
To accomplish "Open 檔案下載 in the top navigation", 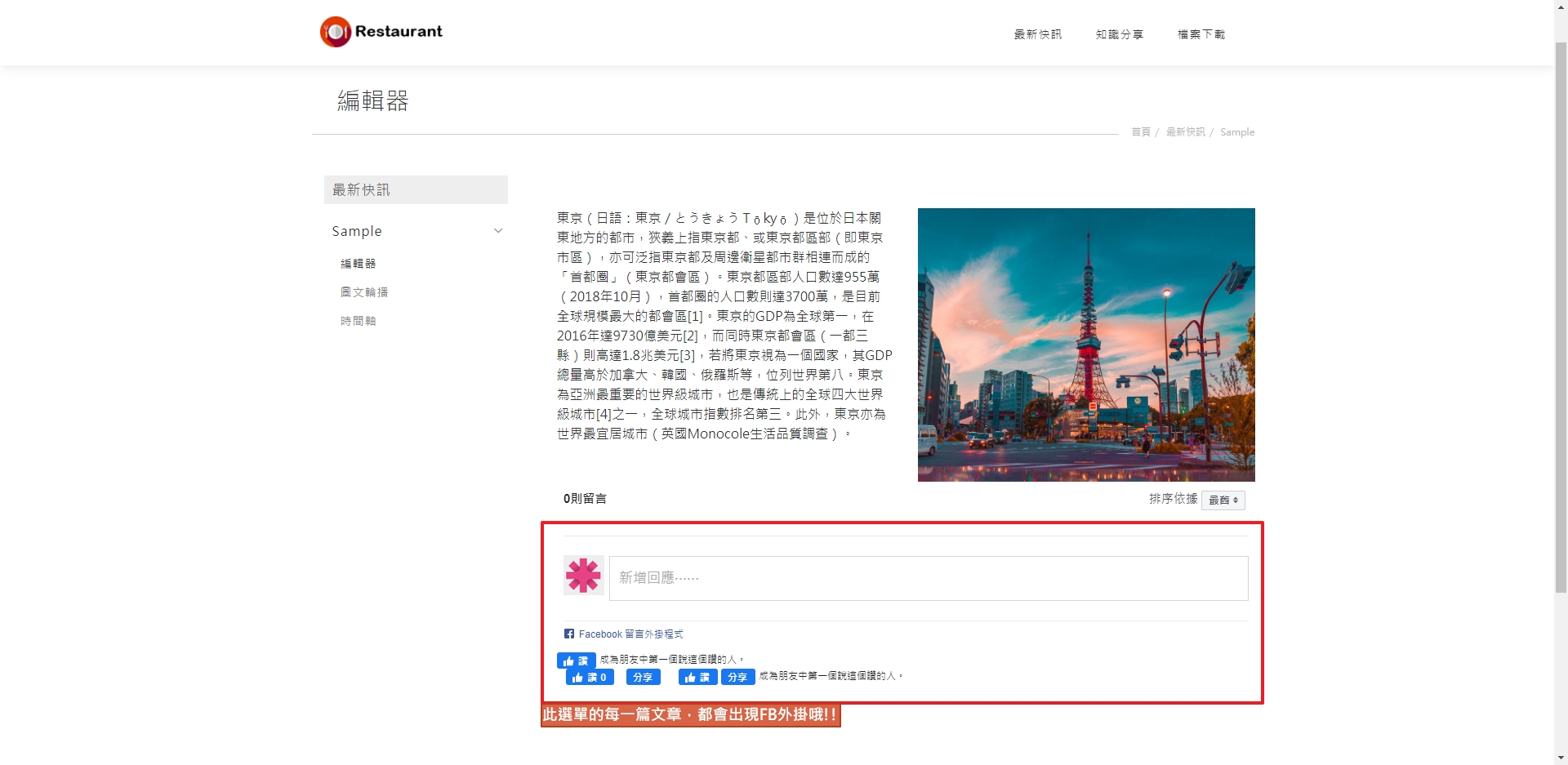I will tap(1200, 34).
